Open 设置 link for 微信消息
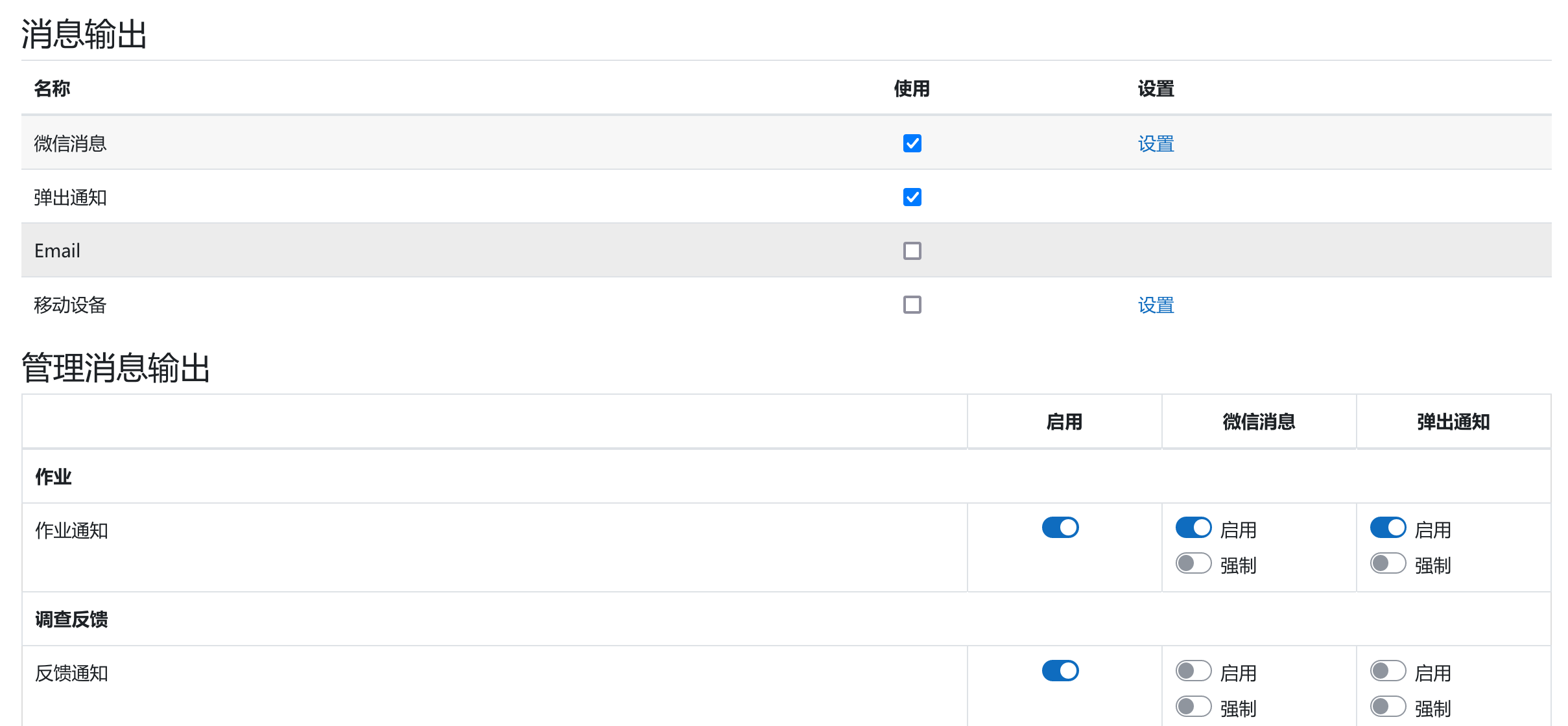The width and height of the screenshot is (1568, 726). (x=1156, y=144)
